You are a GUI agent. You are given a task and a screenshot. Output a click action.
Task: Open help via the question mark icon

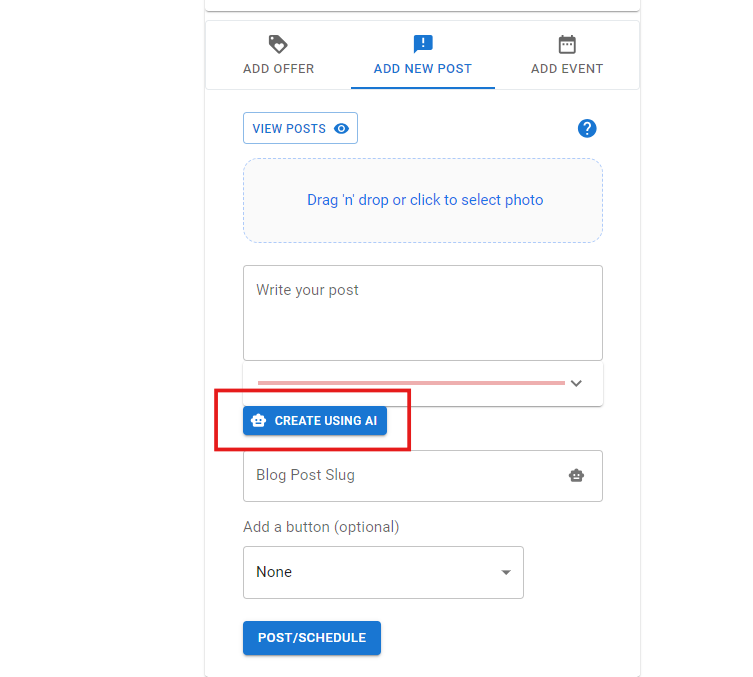pyautogui.click(x=587, y=128)
